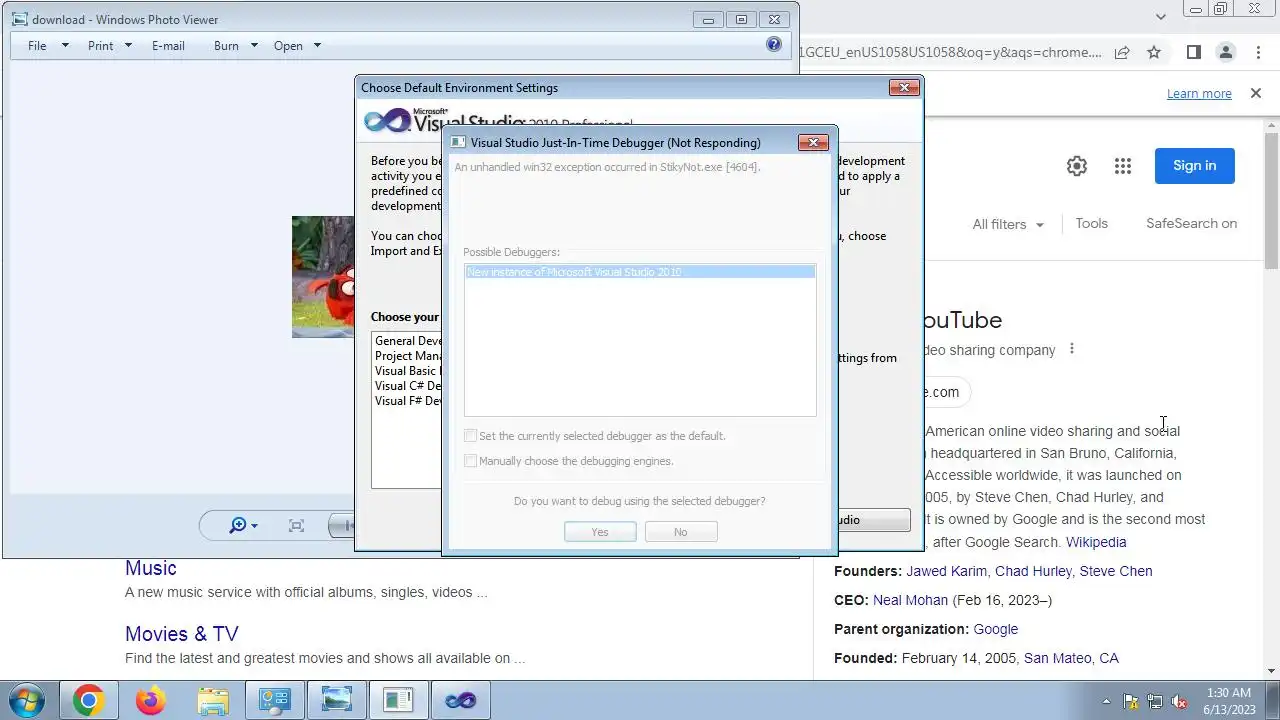
Task: Toggle the Chrome side panel icon
Action: point(1193,52)
